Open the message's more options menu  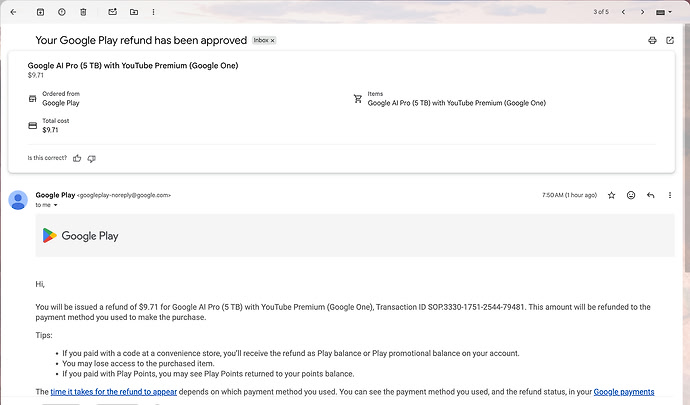[670, 195]
